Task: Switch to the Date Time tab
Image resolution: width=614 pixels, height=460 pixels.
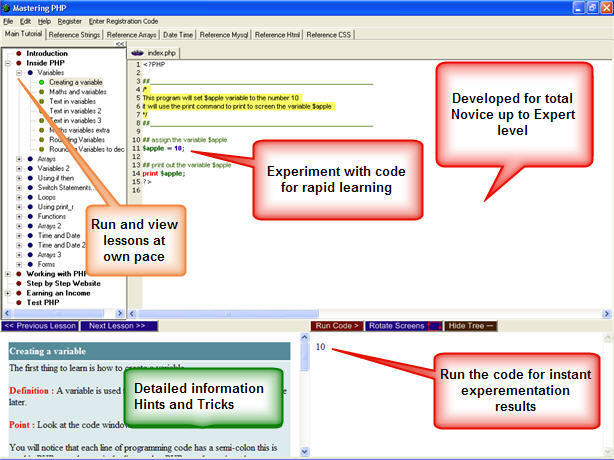Action: point(178,35)
